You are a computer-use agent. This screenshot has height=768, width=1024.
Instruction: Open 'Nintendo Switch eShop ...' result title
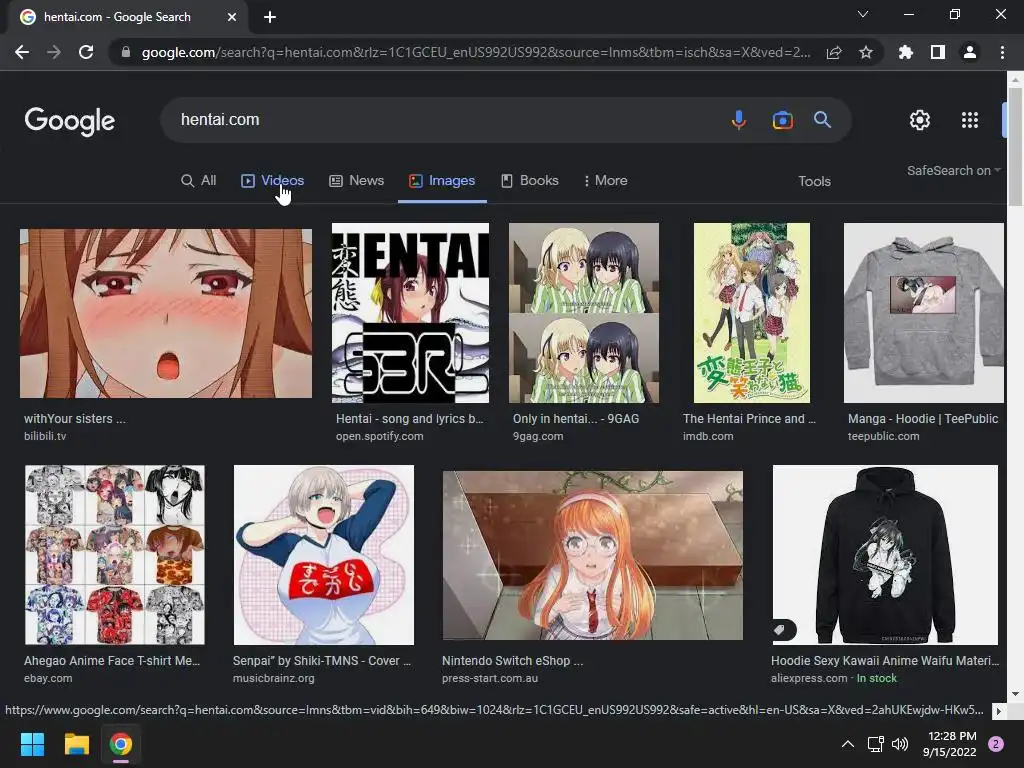513,661
